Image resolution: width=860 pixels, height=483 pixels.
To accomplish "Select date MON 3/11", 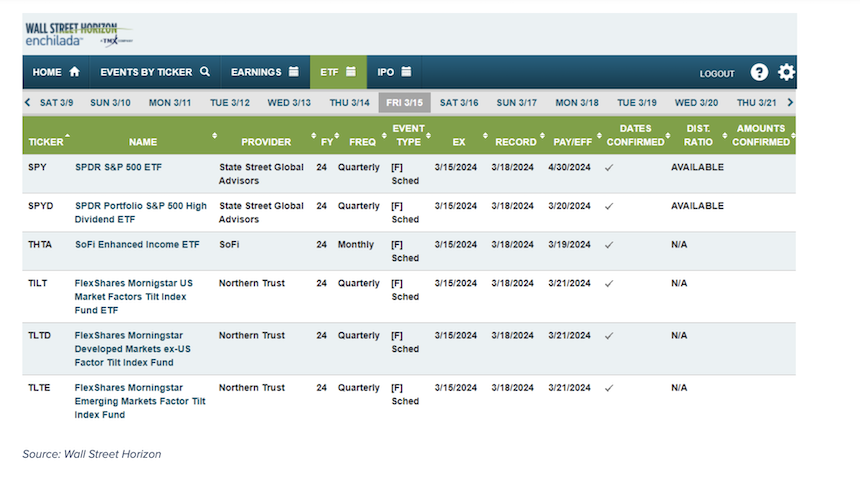I will click(x=170, y=103).
